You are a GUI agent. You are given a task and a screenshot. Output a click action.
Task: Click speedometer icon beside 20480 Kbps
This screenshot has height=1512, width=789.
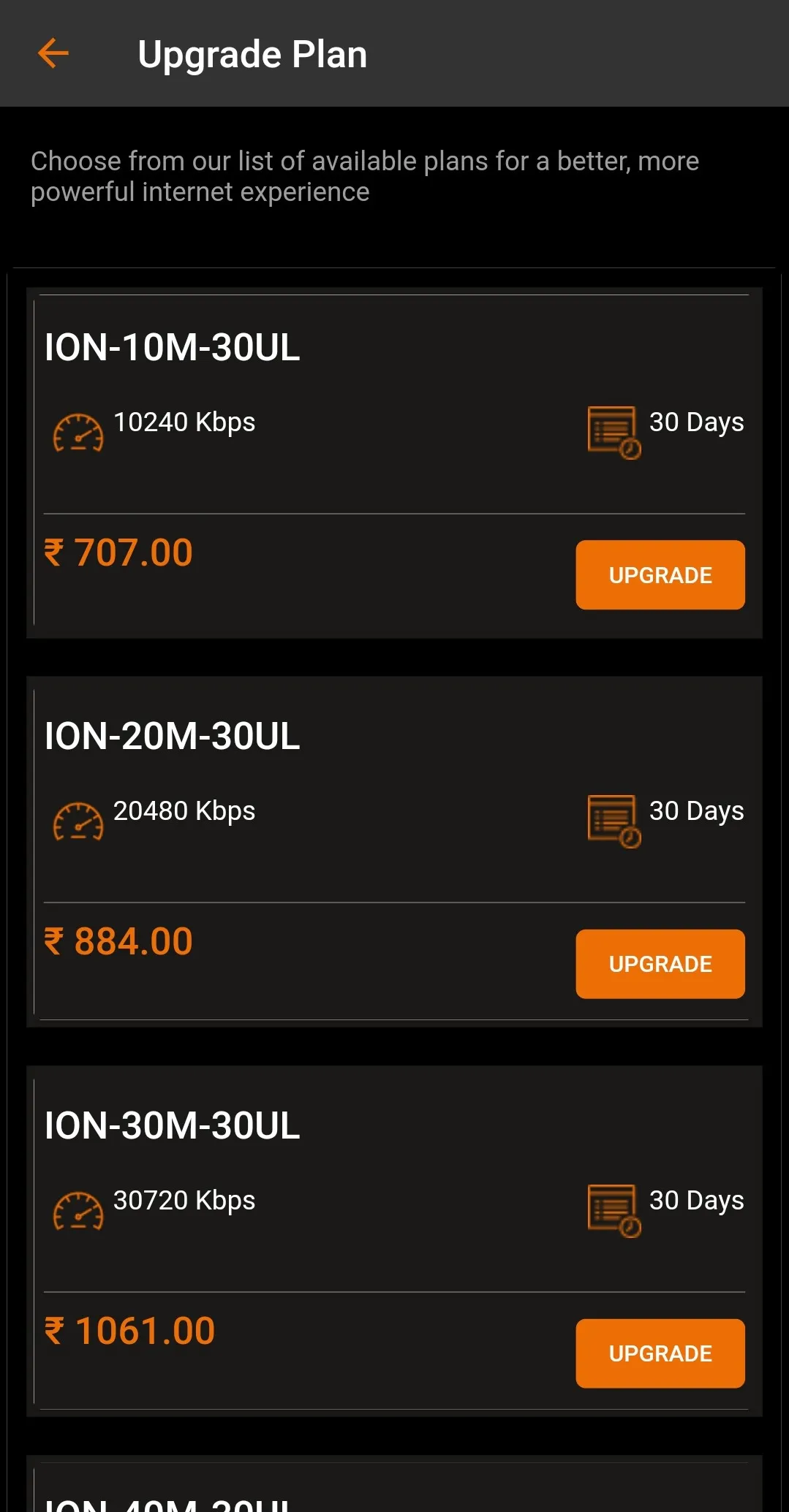tap(78, 821)
